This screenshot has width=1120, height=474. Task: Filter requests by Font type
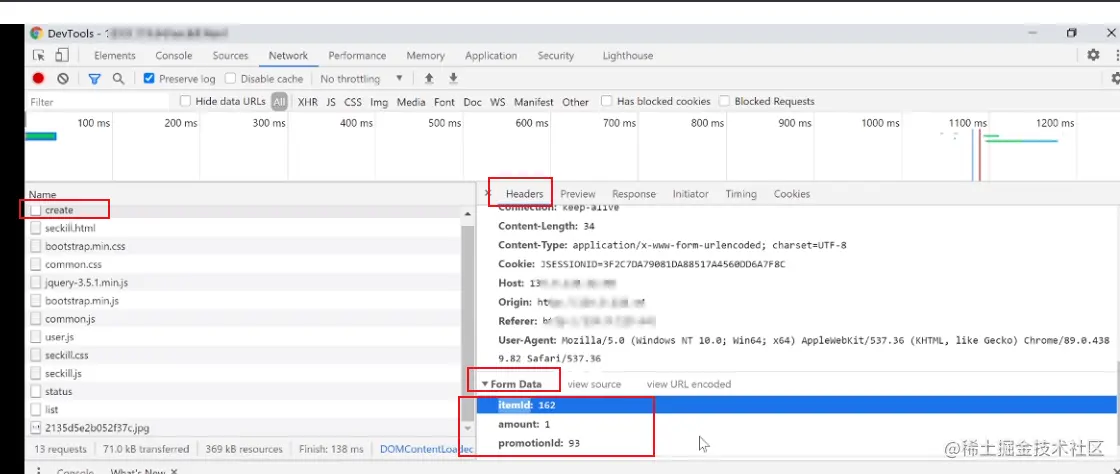444,102
